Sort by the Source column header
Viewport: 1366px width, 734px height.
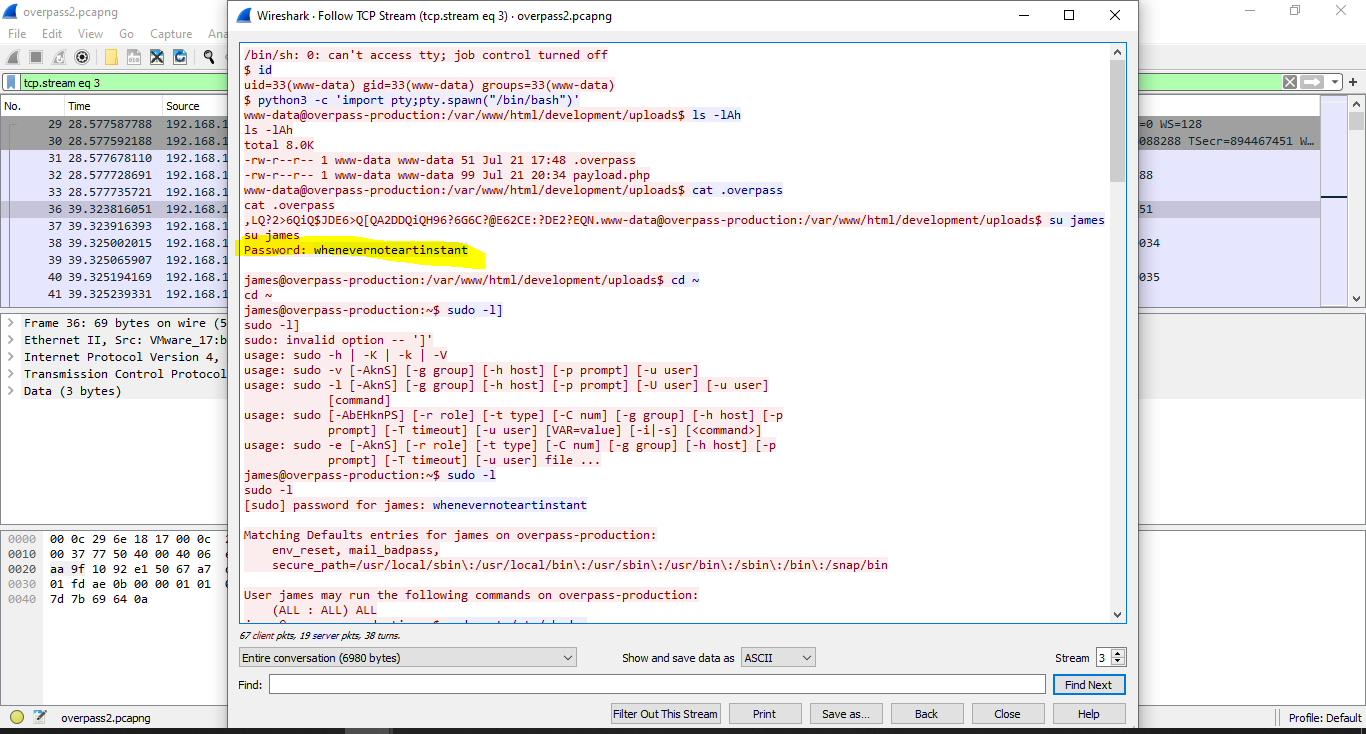(195, 106)
